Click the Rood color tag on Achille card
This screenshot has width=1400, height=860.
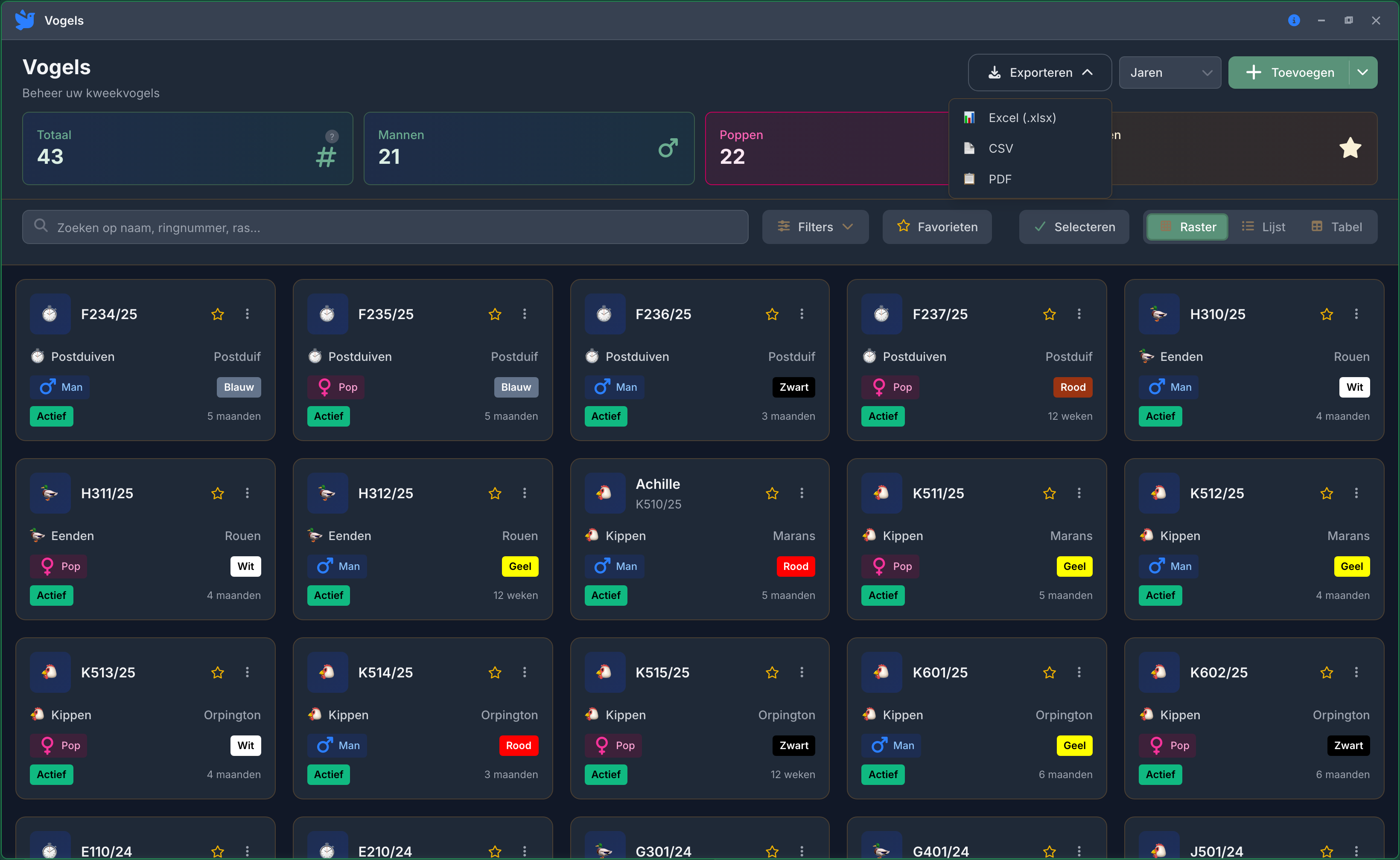(796, 567)
